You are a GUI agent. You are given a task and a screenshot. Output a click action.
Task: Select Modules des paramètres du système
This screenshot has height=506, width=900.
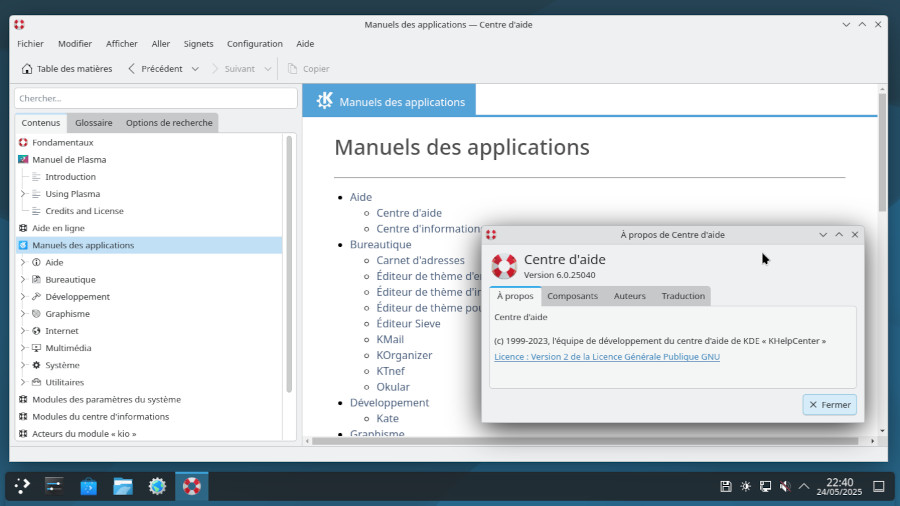click(x=106, y=399)
